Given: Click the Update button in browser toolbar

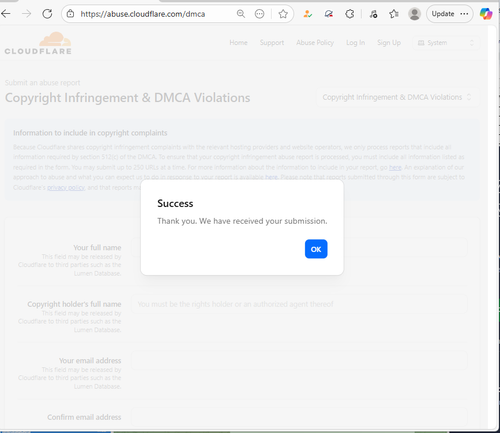Looking at the screenshot, I should click(450, 14).
